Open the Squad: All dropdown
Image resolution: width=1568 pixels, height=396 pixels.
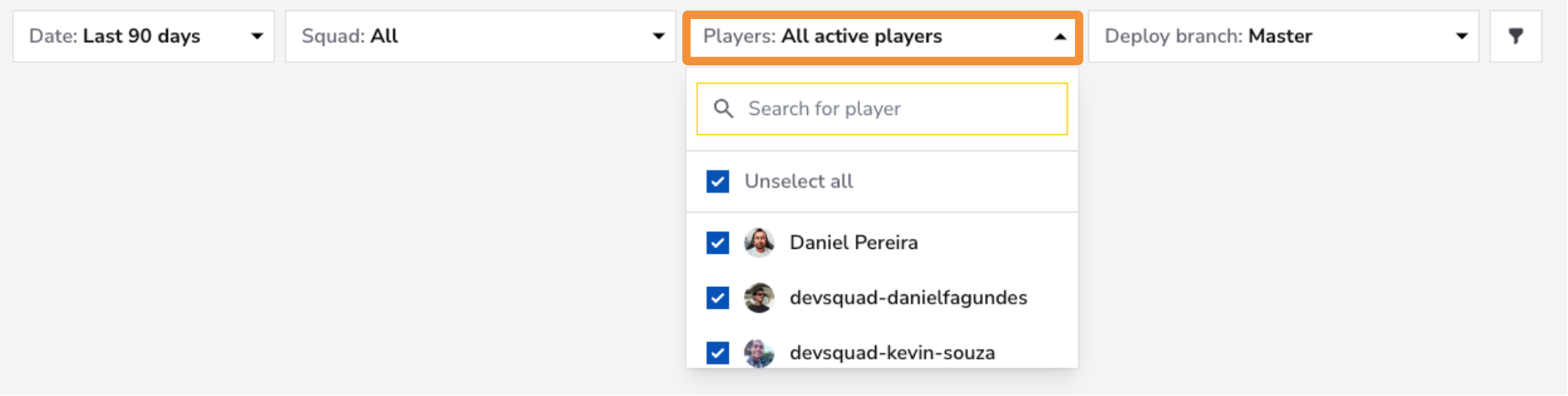pyautogui.click(x=480, y=36)
